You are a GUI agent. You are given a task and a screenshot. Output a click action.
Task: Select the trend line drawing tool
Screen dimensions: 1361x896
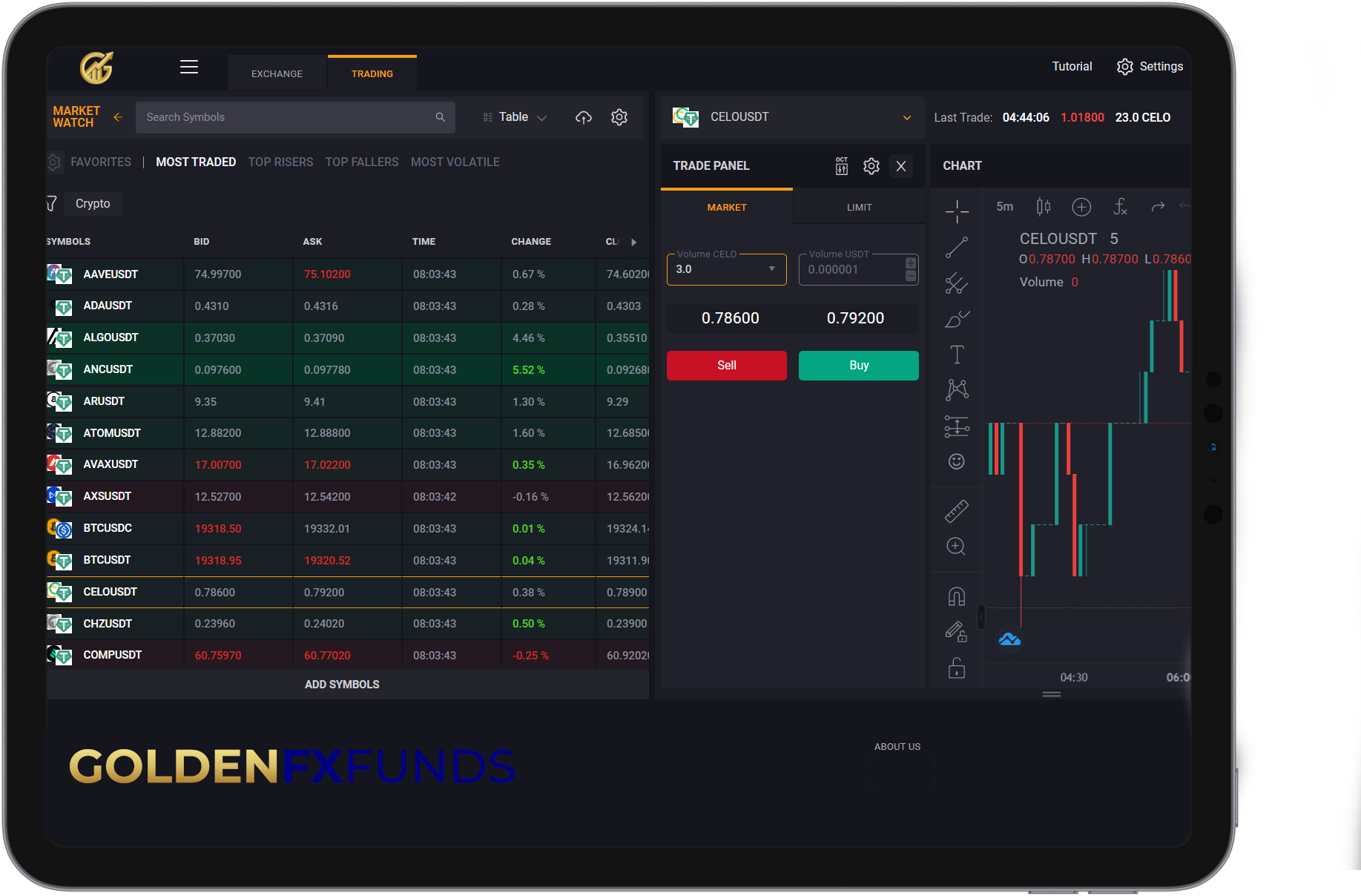[957, 247]
